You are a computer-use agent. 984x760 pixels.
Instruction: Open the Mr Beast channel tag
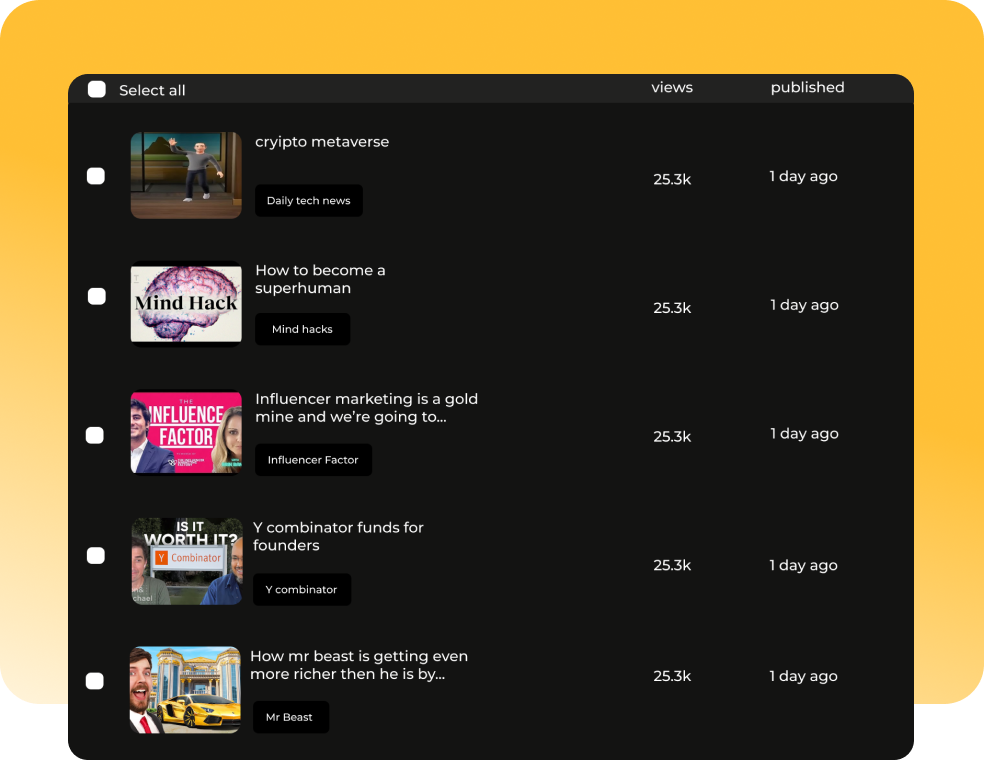coord(290,717)
